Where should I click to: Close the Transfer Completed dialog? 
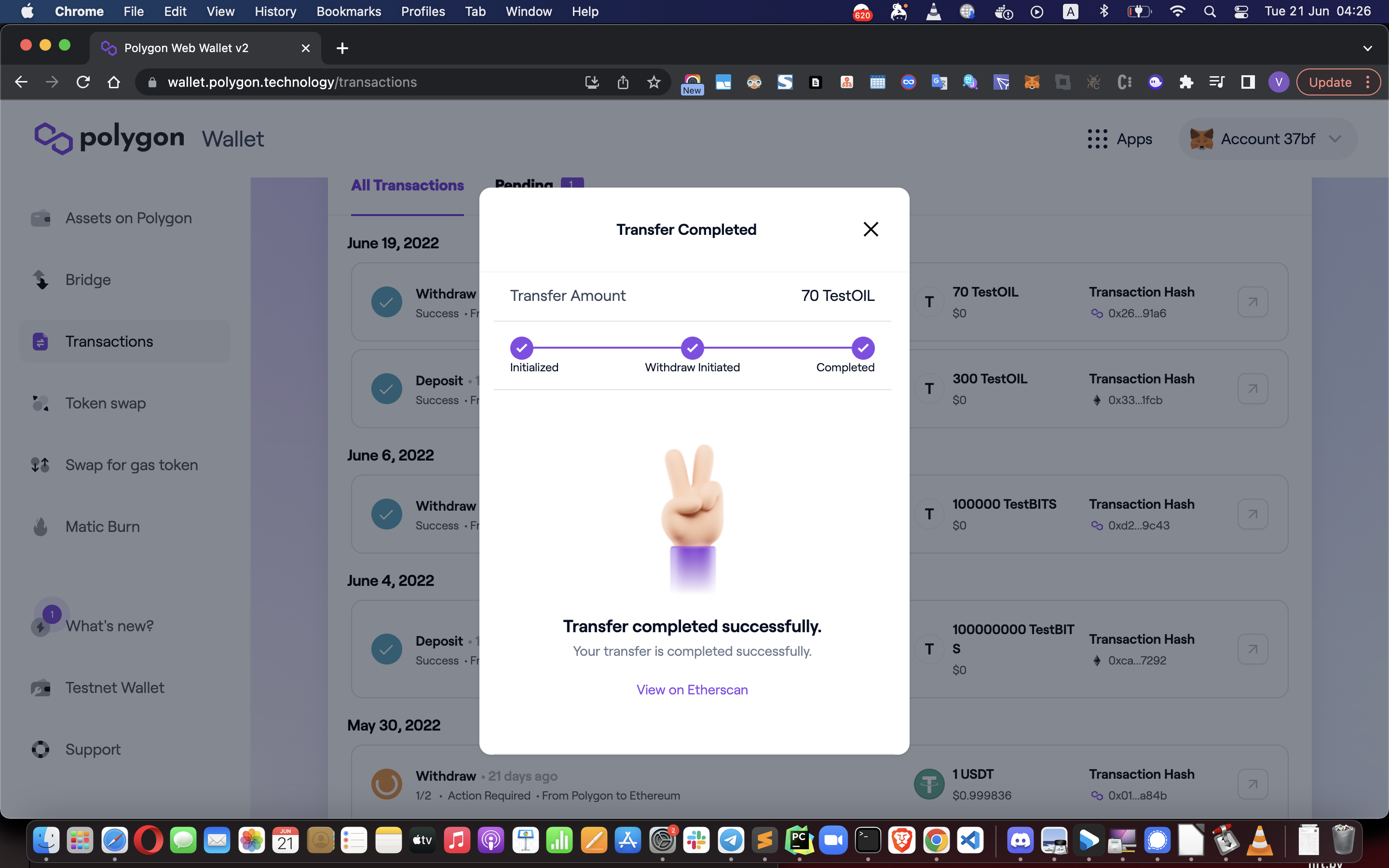(870, 229)
